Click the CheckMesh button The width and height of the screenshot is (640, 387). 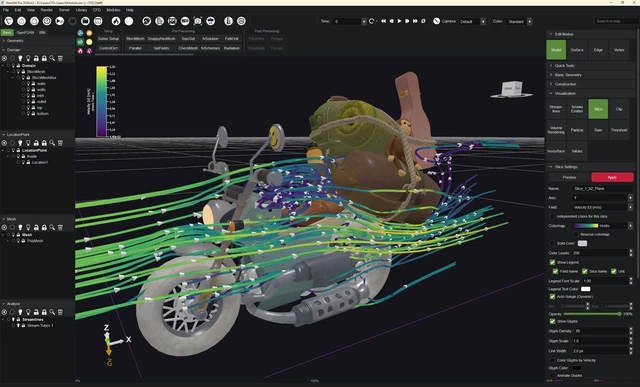click(x=188, y=48)
